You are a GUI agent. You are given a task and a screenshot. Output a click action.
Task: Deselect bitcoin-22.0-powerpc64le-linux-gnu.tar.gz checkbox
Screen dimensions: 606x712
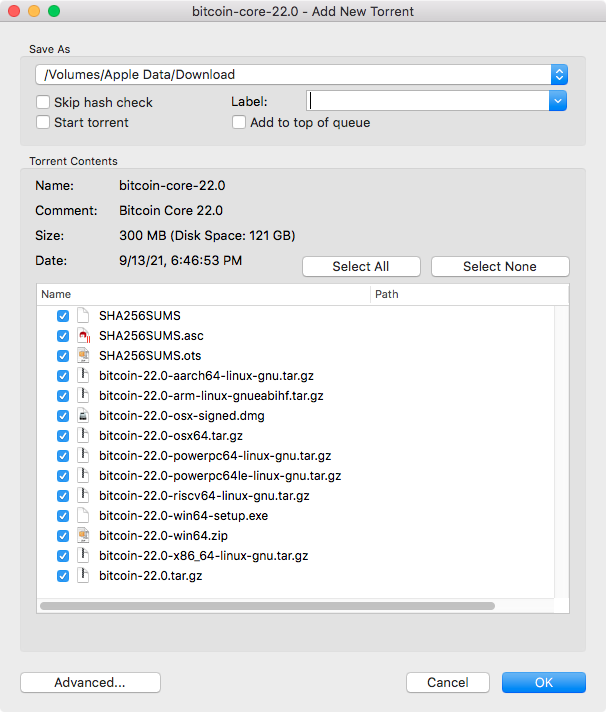(x=63, y=476)
